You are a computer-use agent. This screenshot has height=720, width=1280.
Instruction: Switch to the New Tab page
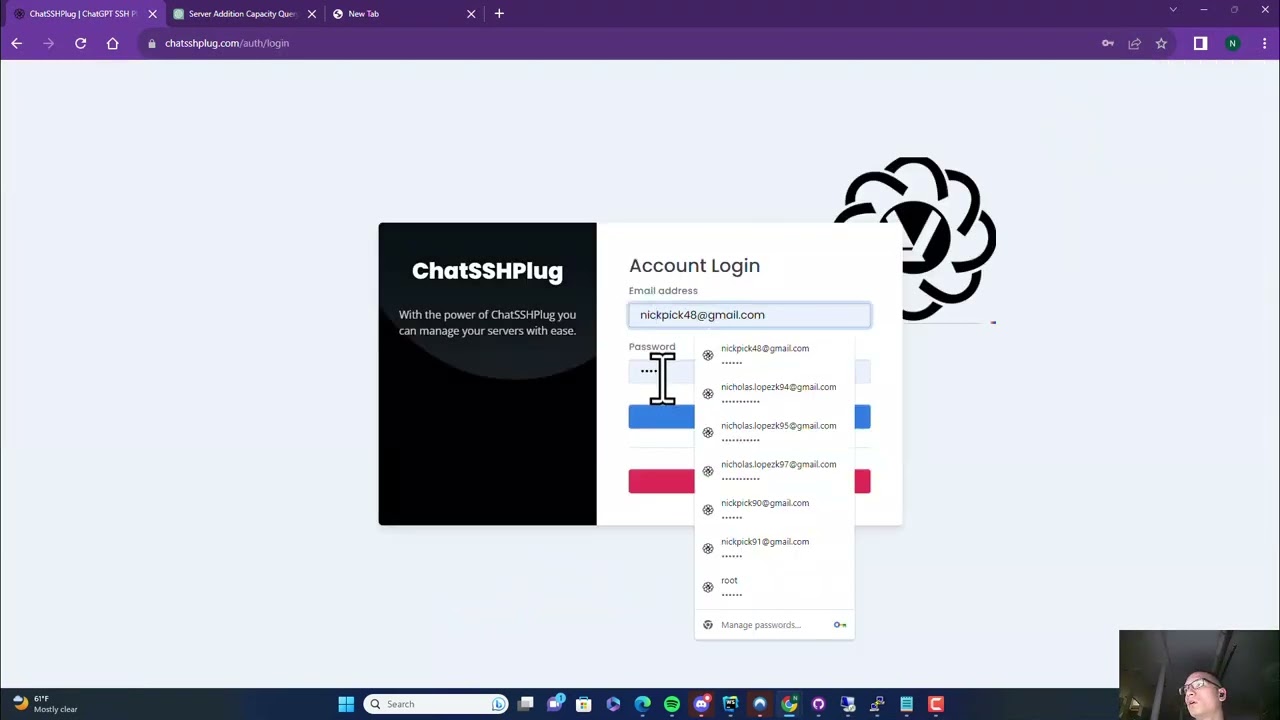tap(363, 13)
